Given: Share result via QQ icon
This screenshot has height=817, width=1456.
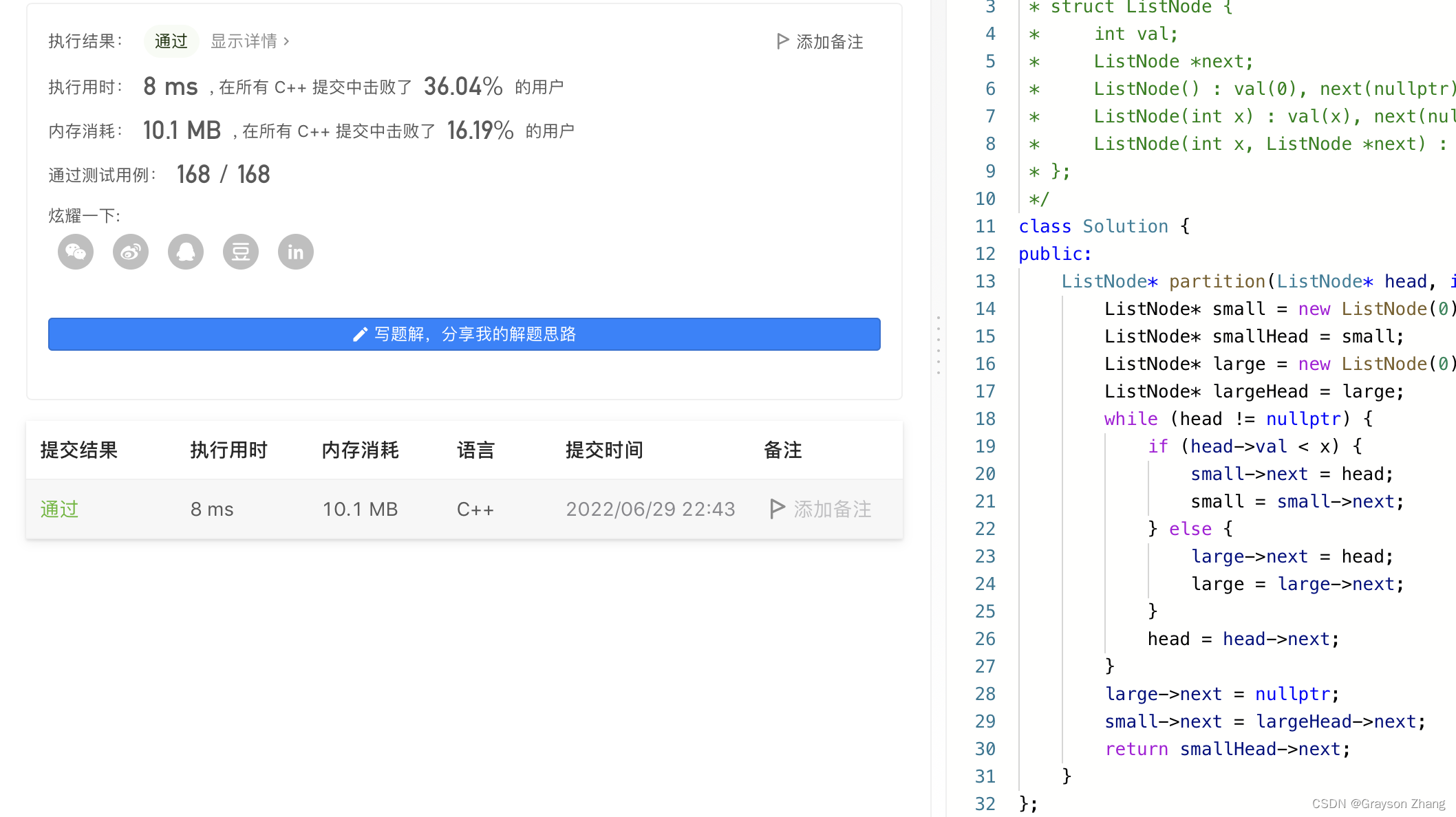Looking at the screenshot, I should (x=186, y=252).
